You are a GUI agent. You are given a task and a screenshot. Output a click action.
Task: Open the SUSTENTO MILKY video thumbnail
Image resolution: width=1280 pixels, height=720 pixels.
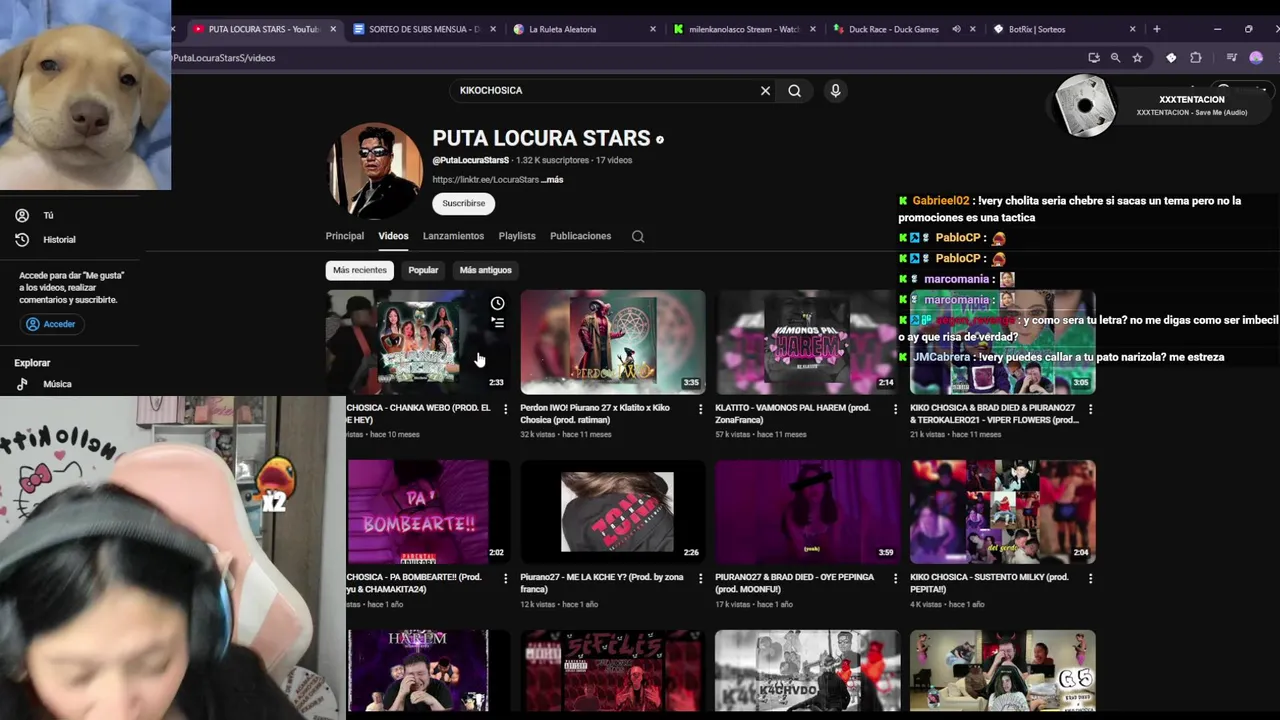tap(1003, 512)
